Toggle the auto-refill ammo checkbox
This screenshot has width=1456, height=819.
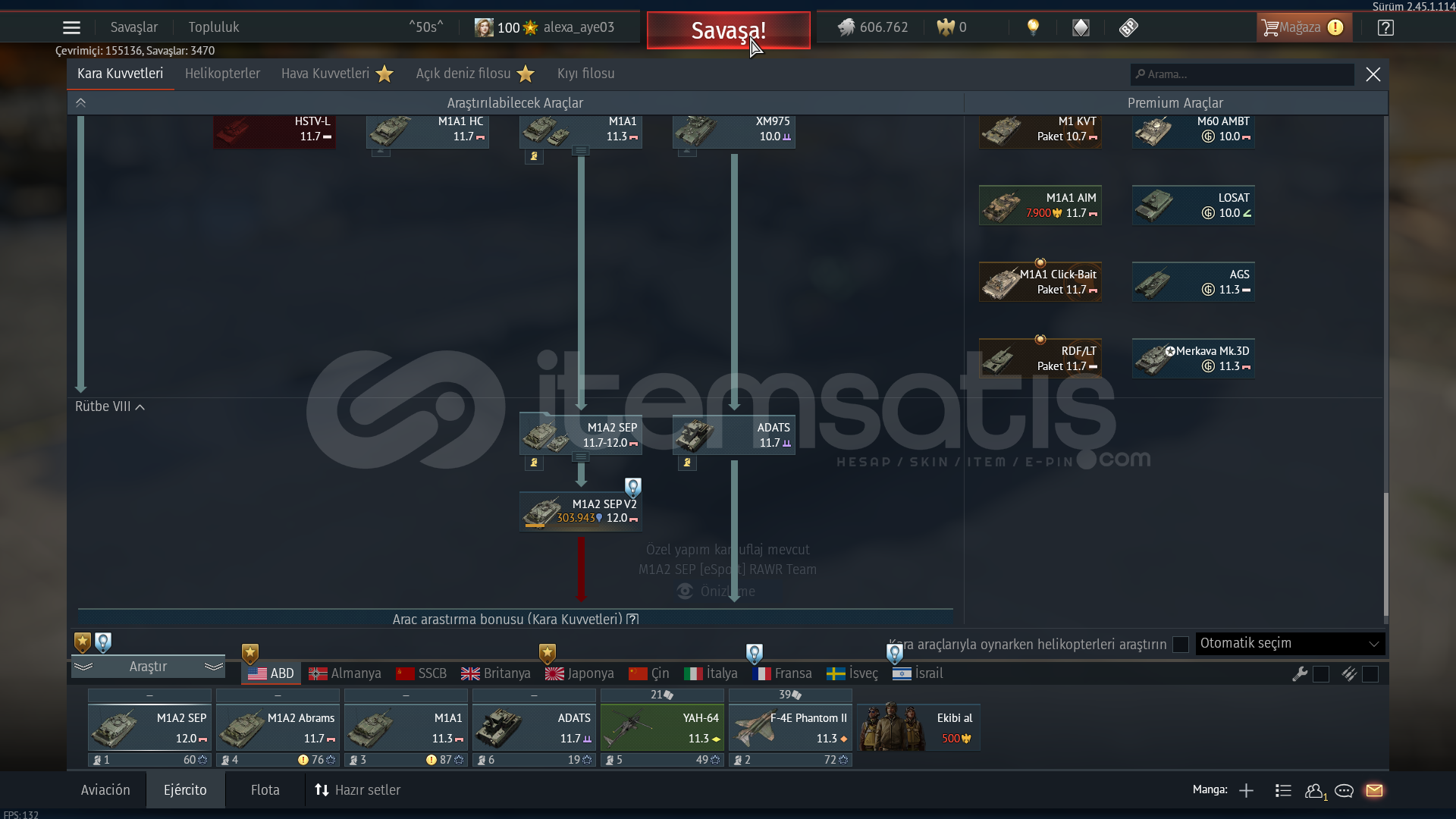[x=1370, y=673]
